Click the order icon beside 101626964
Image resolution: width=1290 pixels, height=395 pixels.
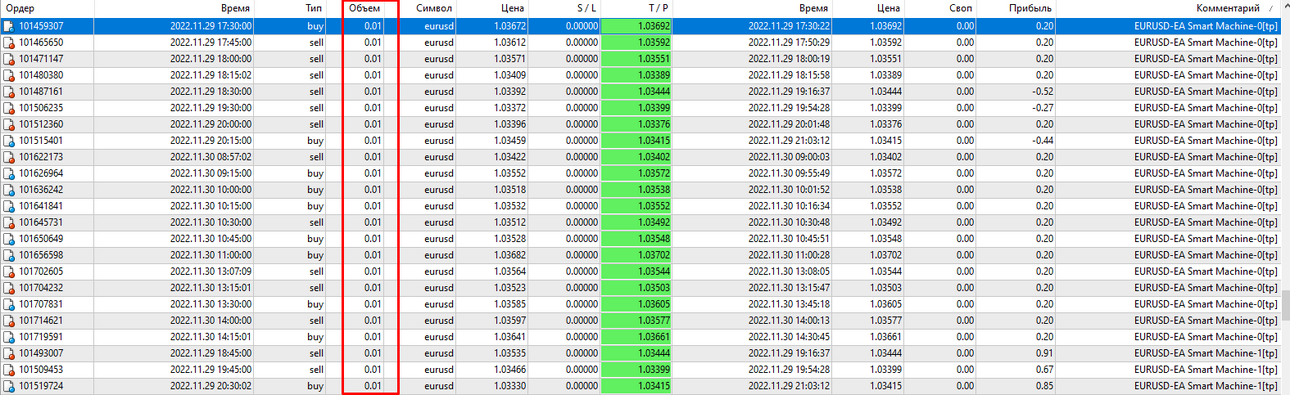click(x=9, y=173)
